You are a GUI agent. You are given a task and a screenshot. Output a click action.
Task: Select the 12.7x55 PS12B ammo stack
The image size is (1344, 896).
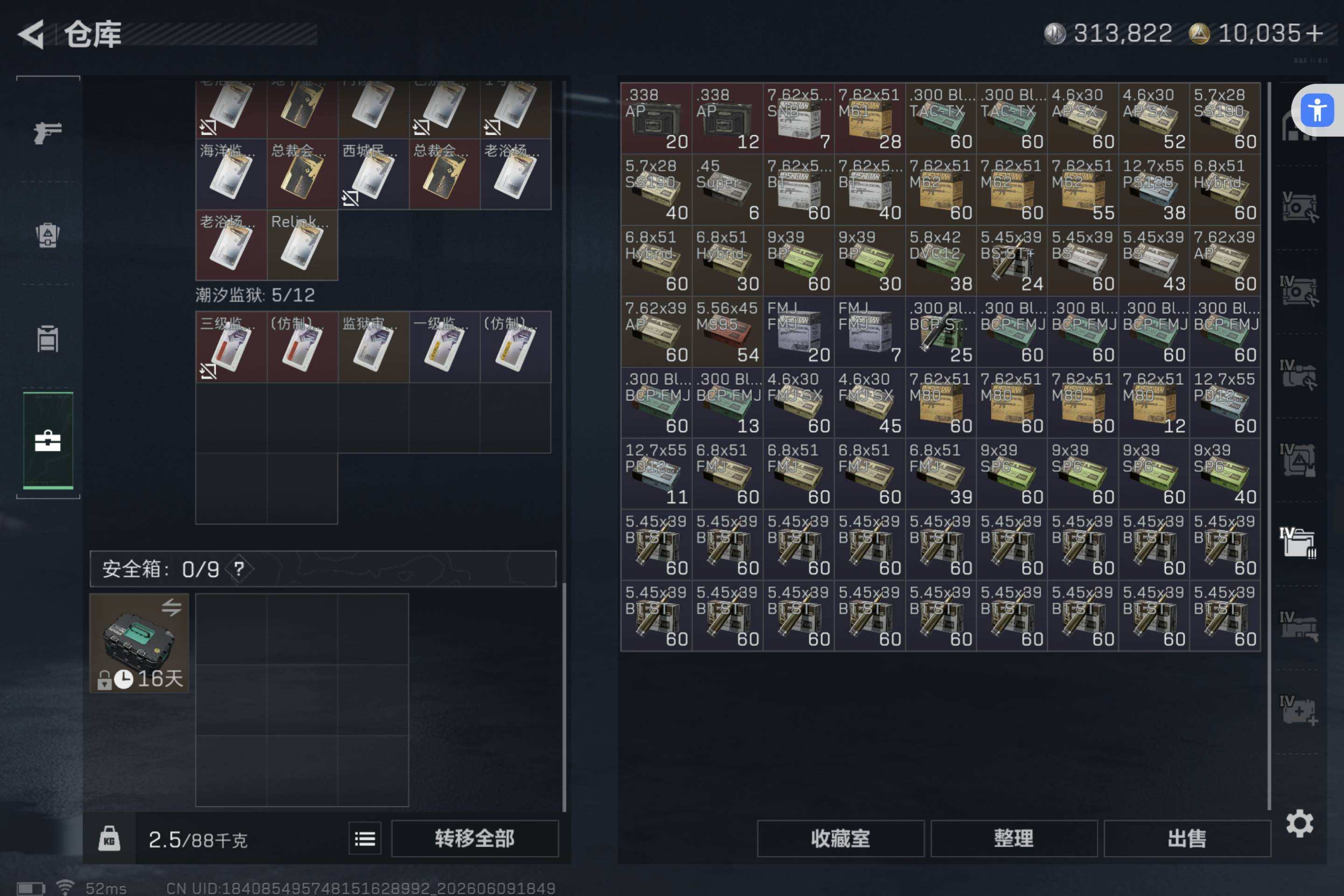point(1154,189)
